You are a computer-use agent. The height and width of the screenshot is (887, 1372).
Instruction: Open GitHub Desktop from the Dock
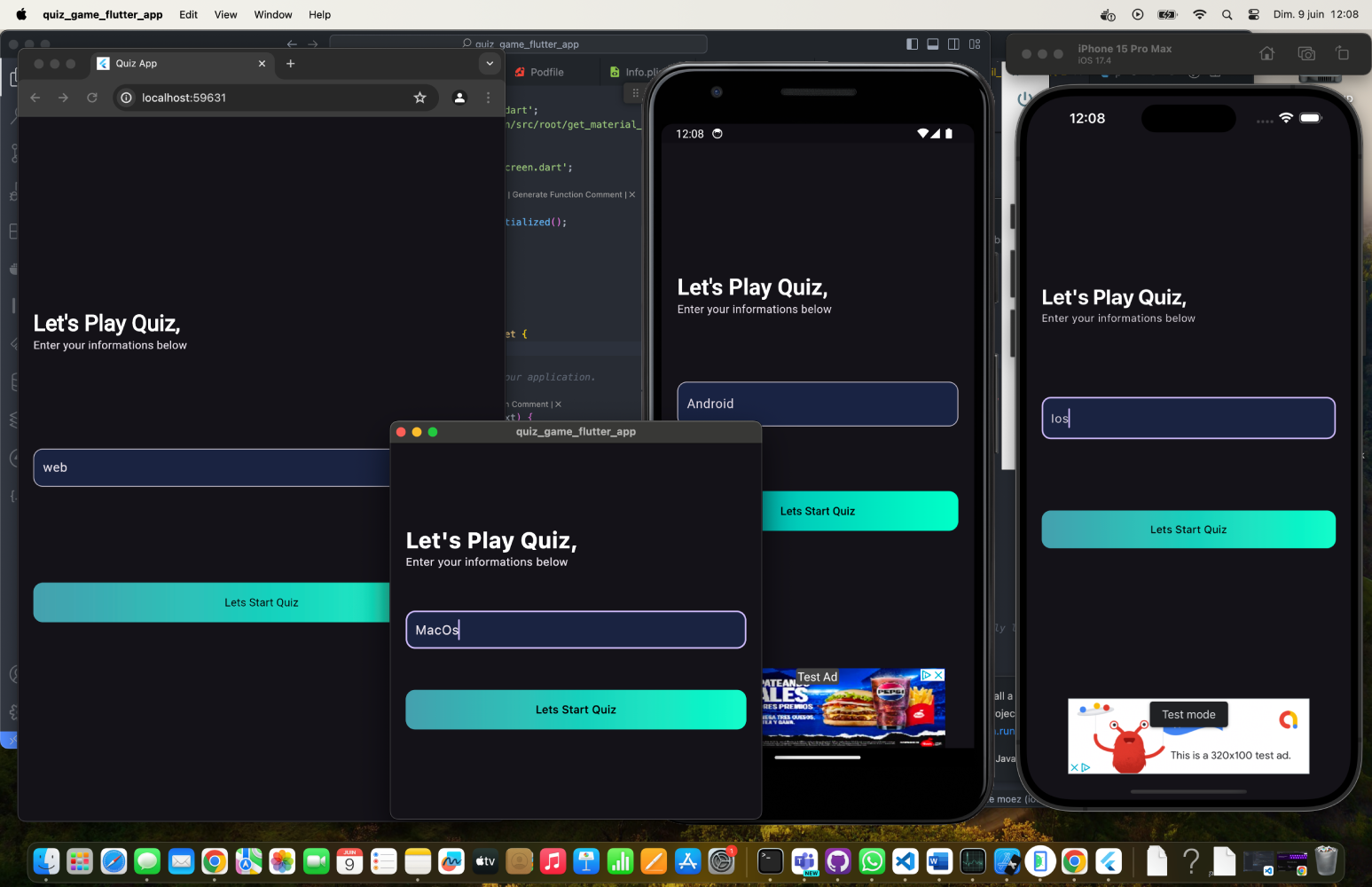pos(837,861)
